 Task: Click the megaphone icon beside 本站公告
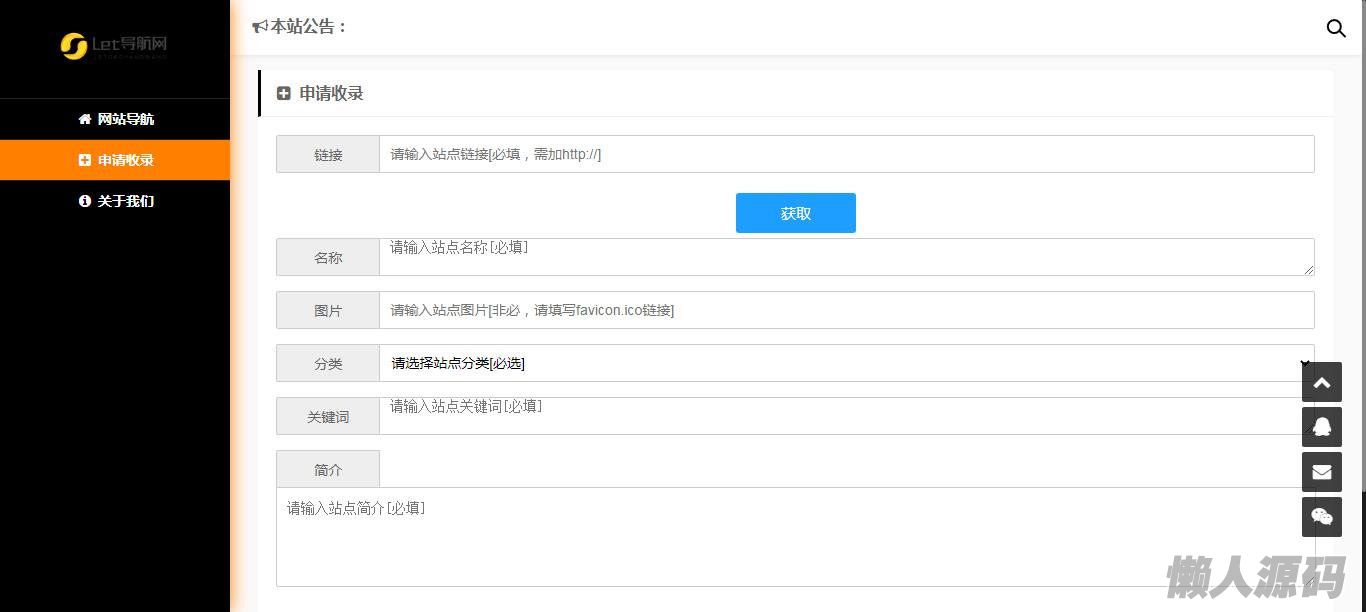point(260,27)
